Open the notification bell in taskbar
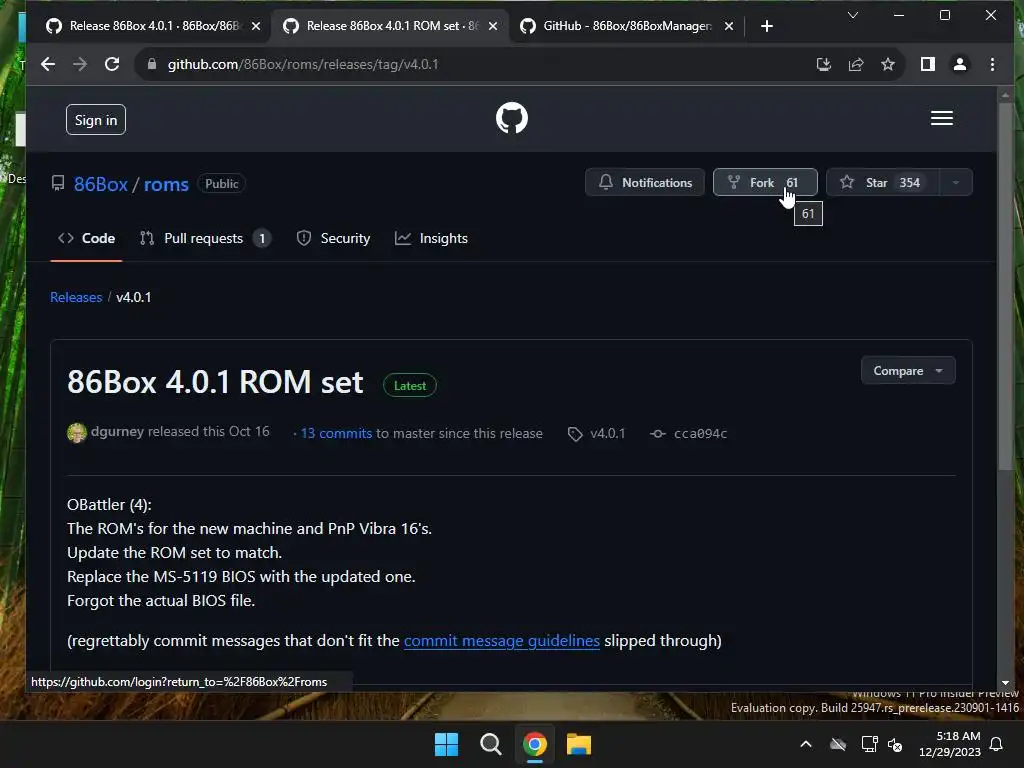Viewport: 1024px width, 768px height. (997, 744)
